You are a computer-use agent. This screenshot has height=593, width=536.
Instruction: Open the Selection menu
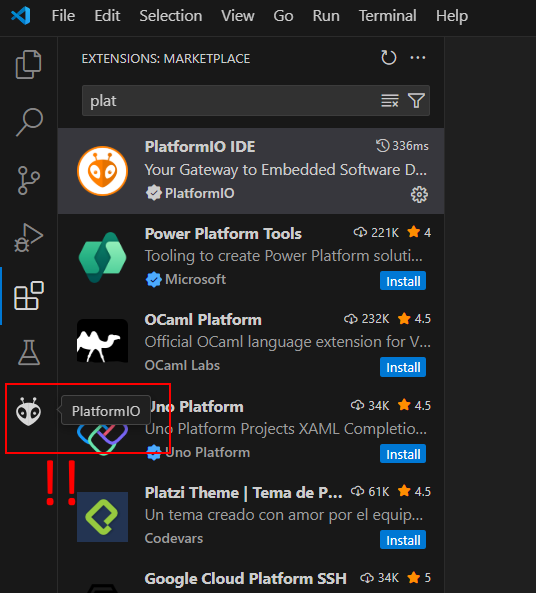[x=171, y=16]
